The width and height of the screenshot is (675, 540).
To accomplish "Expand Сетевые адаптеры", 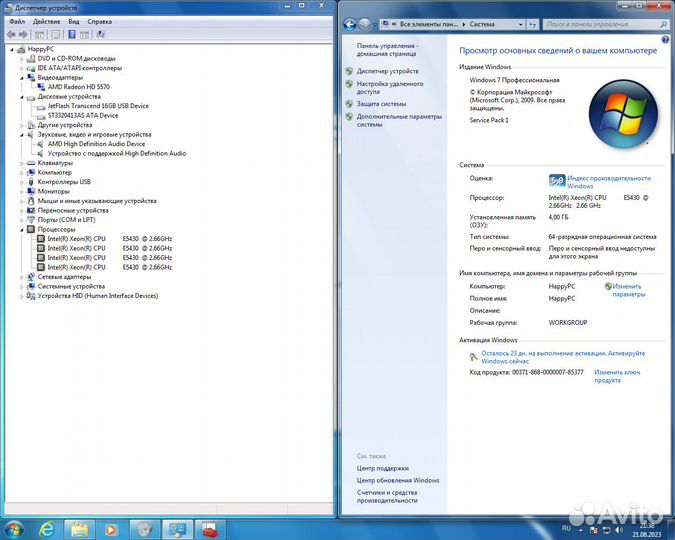I will (x=22, y=277).
